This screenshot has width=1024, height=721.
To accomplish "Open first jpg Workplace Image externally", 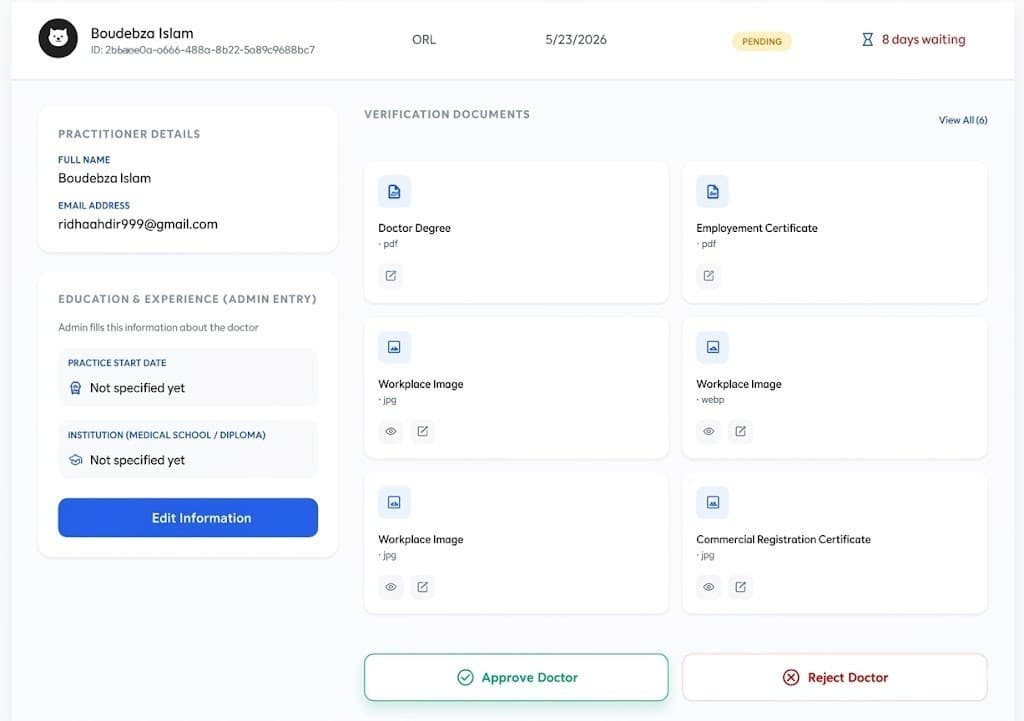I will (x=423, y=431).
